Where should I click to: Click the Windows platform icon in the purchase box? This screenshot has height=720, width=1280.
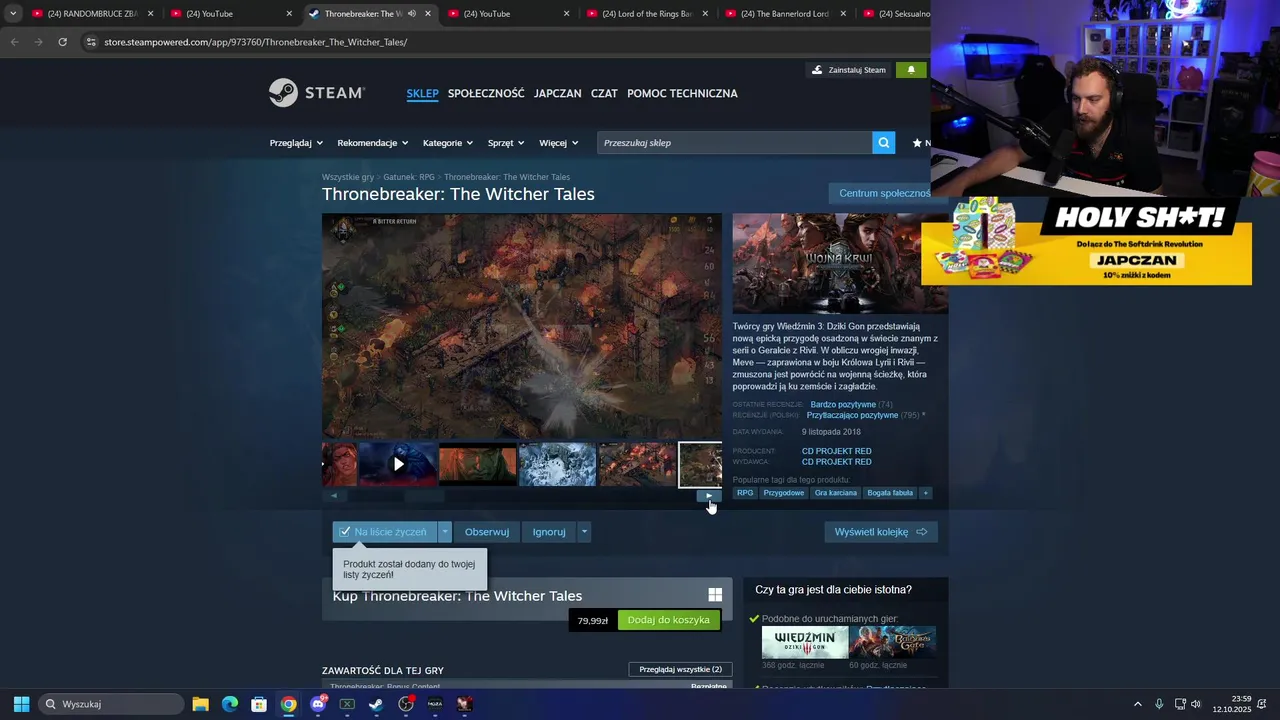point(715,595)
